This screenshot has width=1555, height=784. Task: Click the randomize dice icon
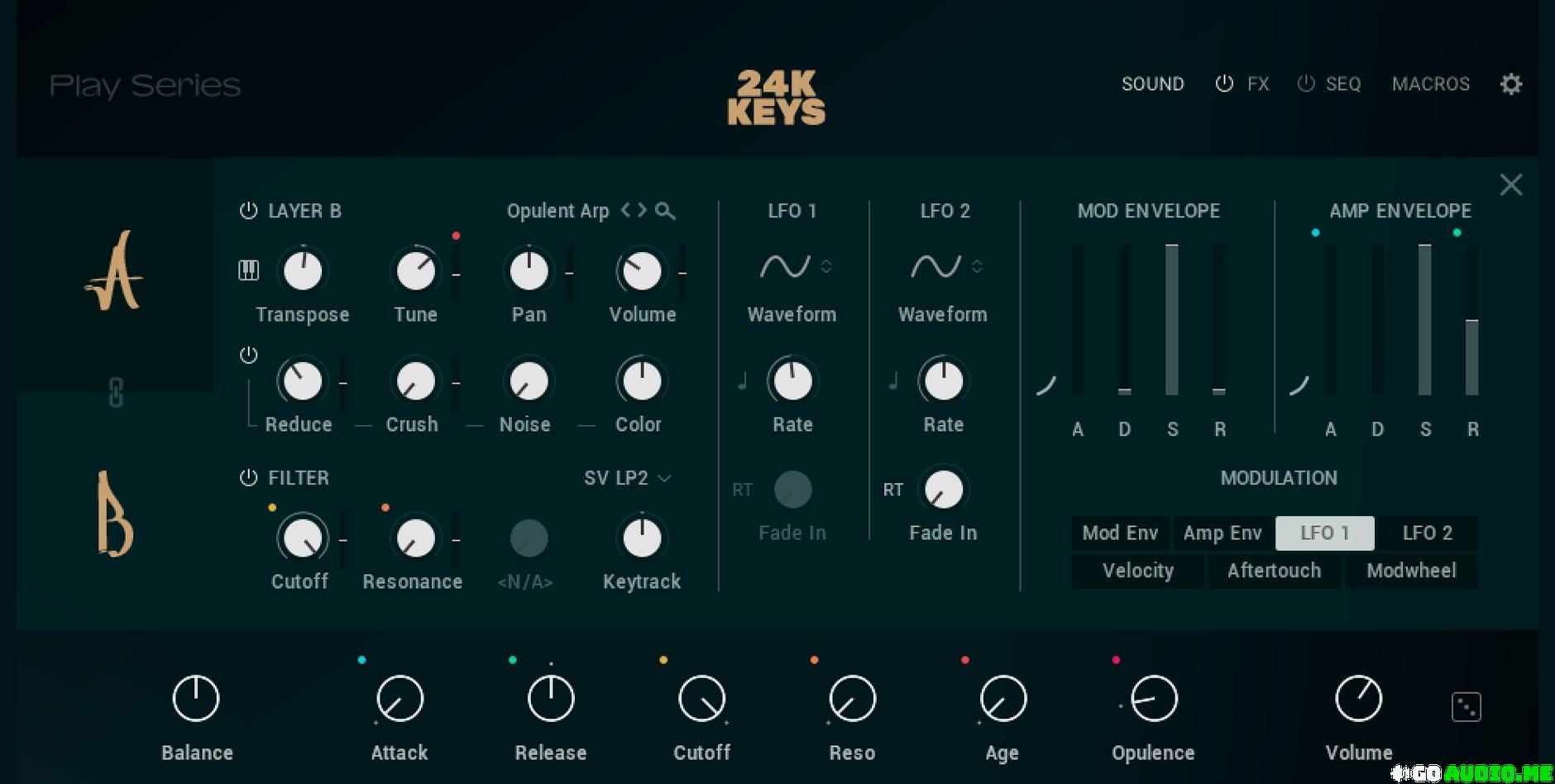tap(1466, 707)
